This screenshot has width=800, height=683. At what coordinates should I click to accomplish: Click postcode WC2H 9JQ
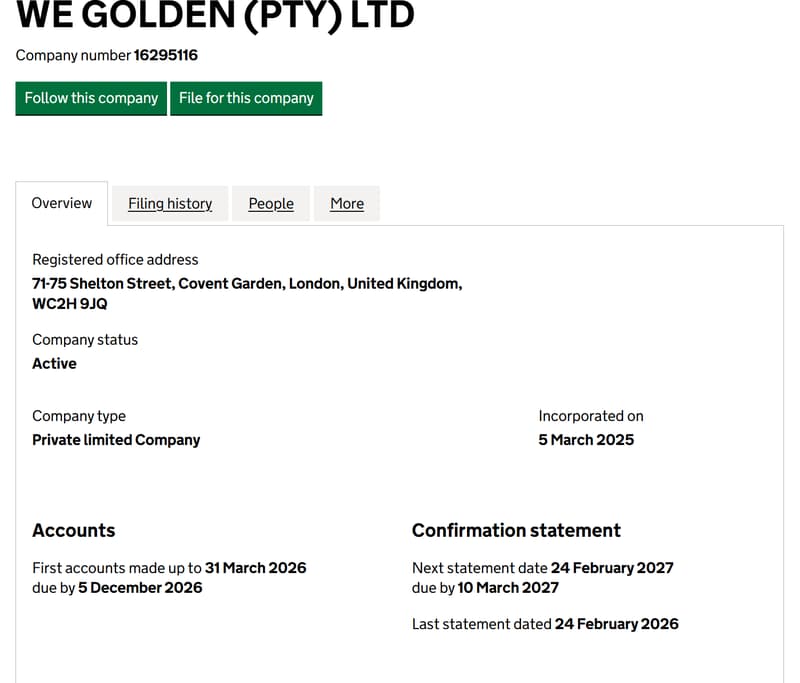[x=70, y=304]
